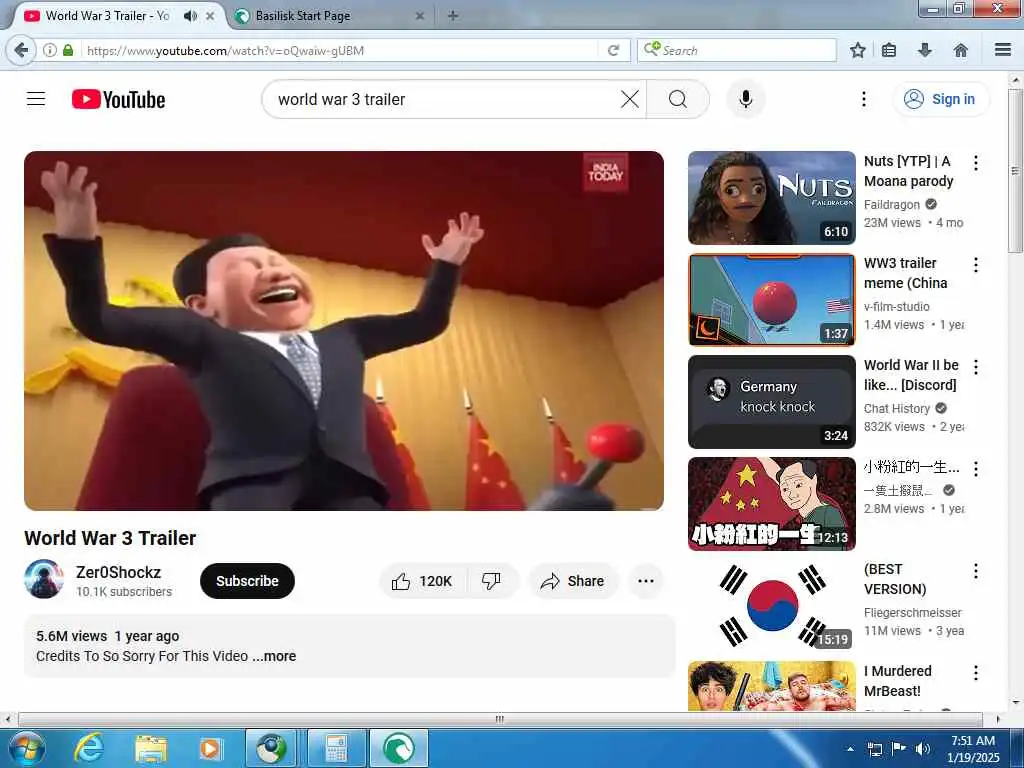Click the horizontal page scrollbar

[500, 719]
